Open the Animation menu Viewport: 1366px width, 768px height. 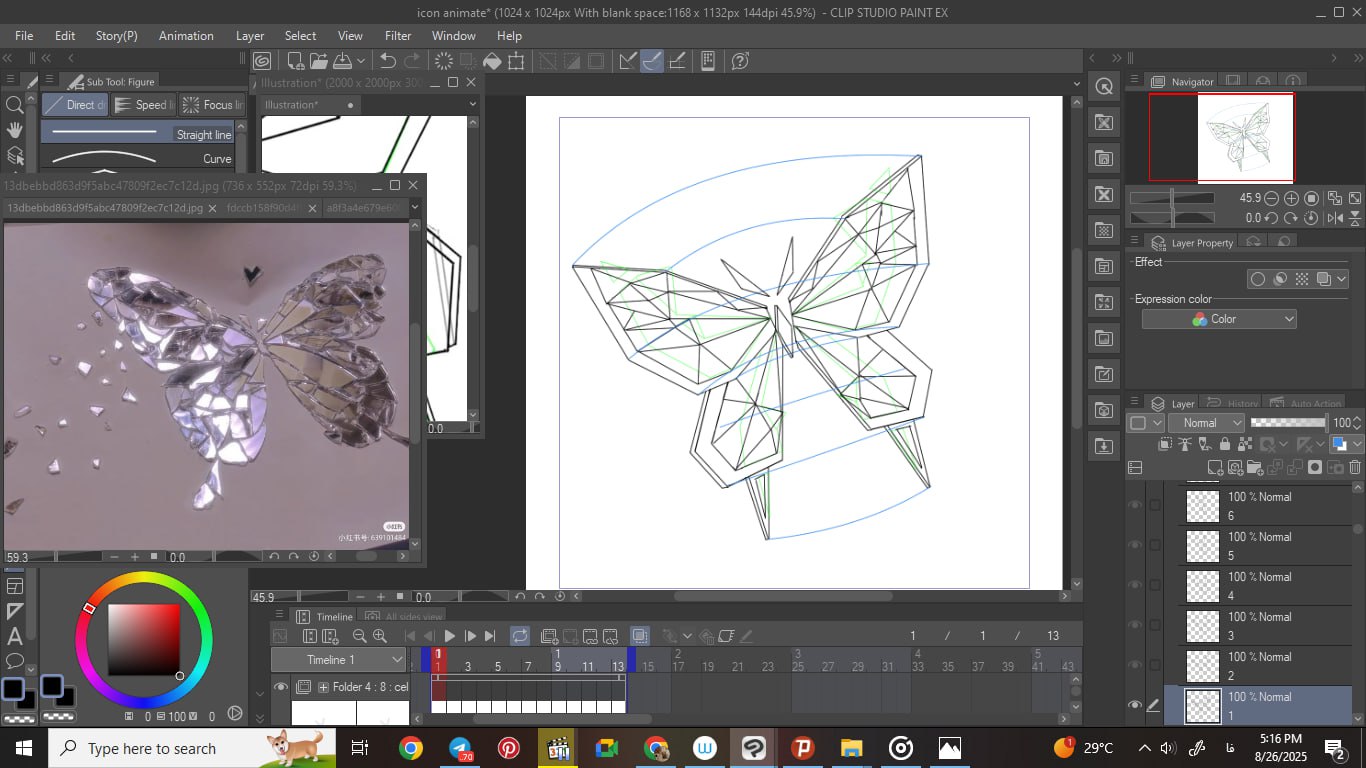(x=186, y=35)
